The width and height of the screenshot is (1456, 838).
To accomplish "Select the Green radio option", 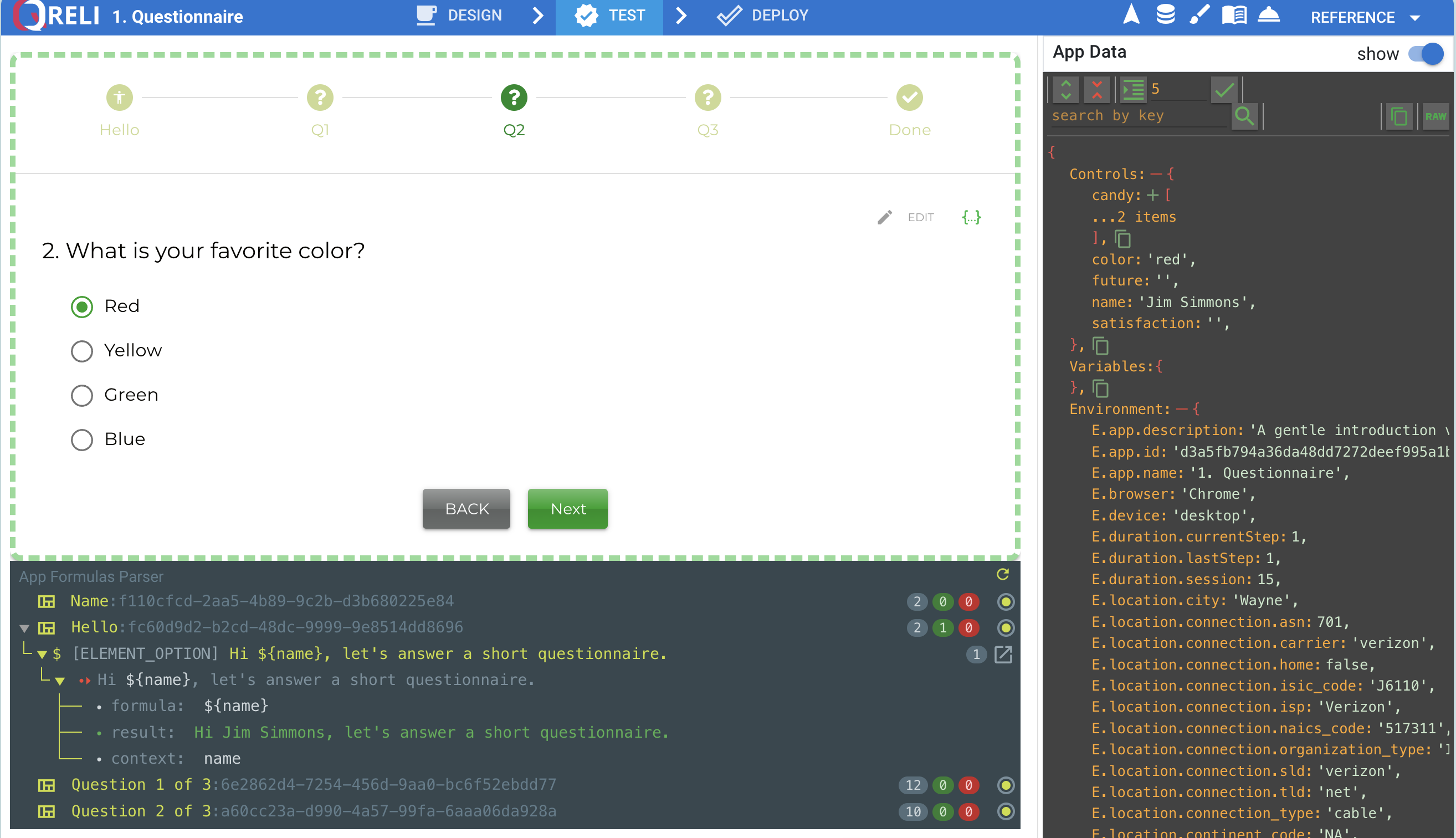I will tap(81, 395).
